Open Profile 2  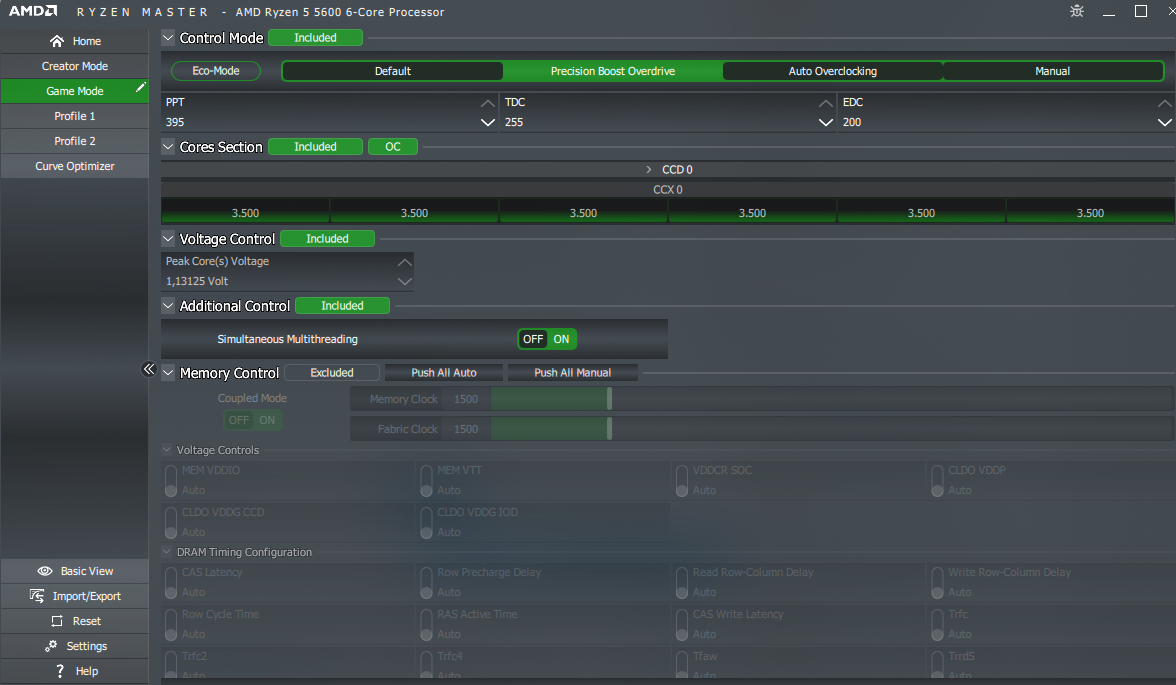[x=75, y=141]
